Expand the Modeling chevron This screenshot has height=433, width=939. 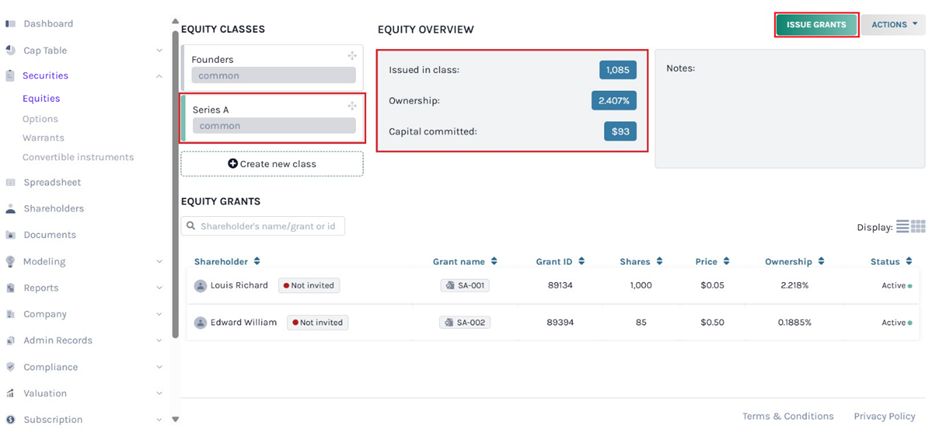[159, 262]
